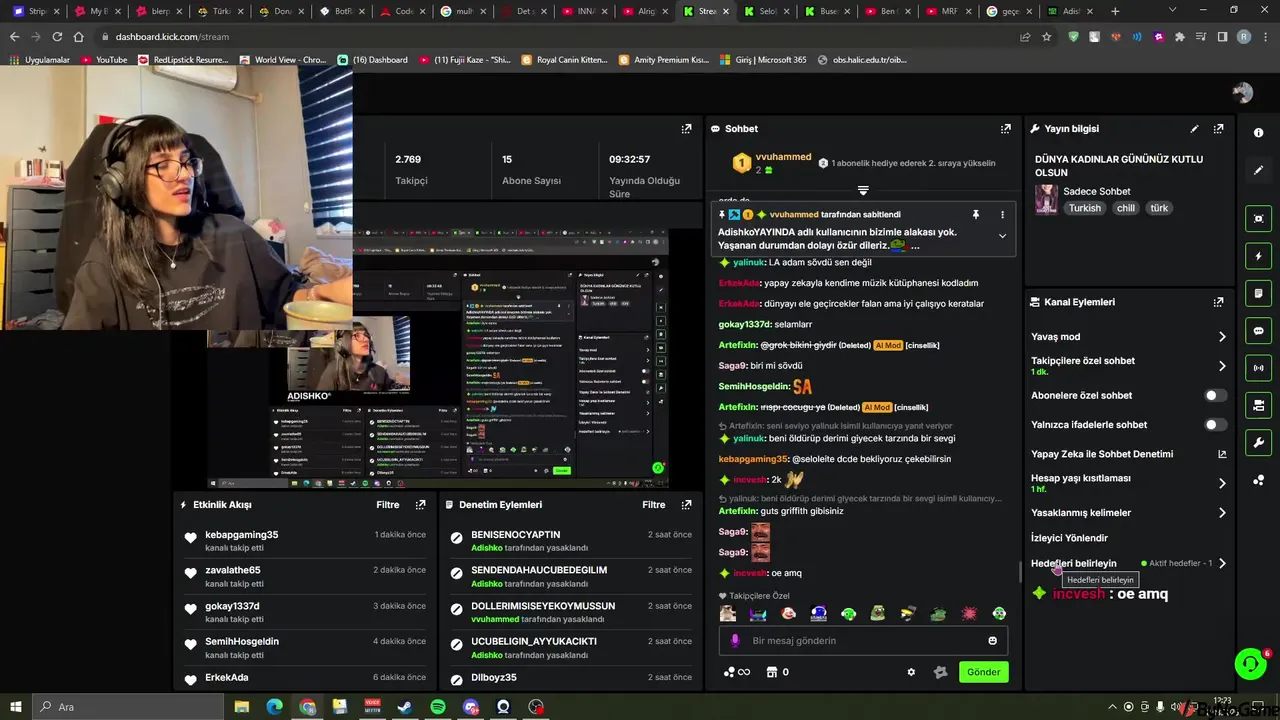The height and width of the screenshot is (720, 1280).
Task: Click the türk stream tag
Action: [1159, 208]
